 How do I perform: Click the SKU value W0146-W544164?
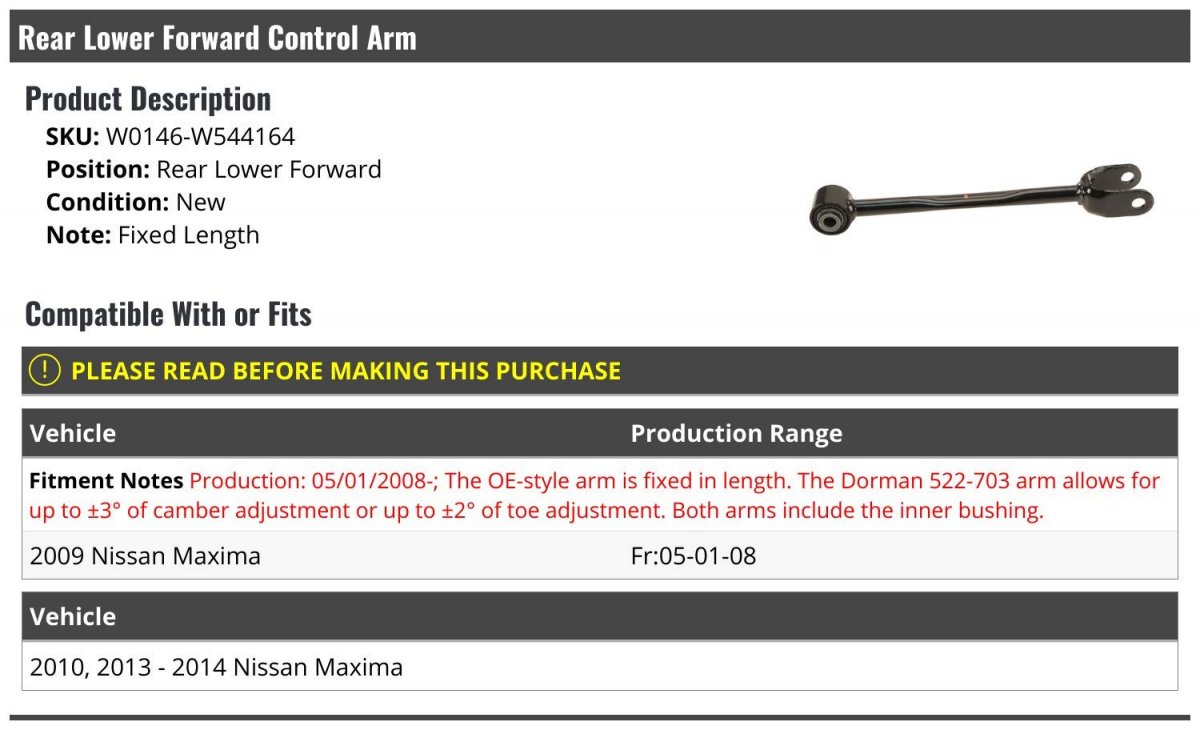[x=200, y=136]
